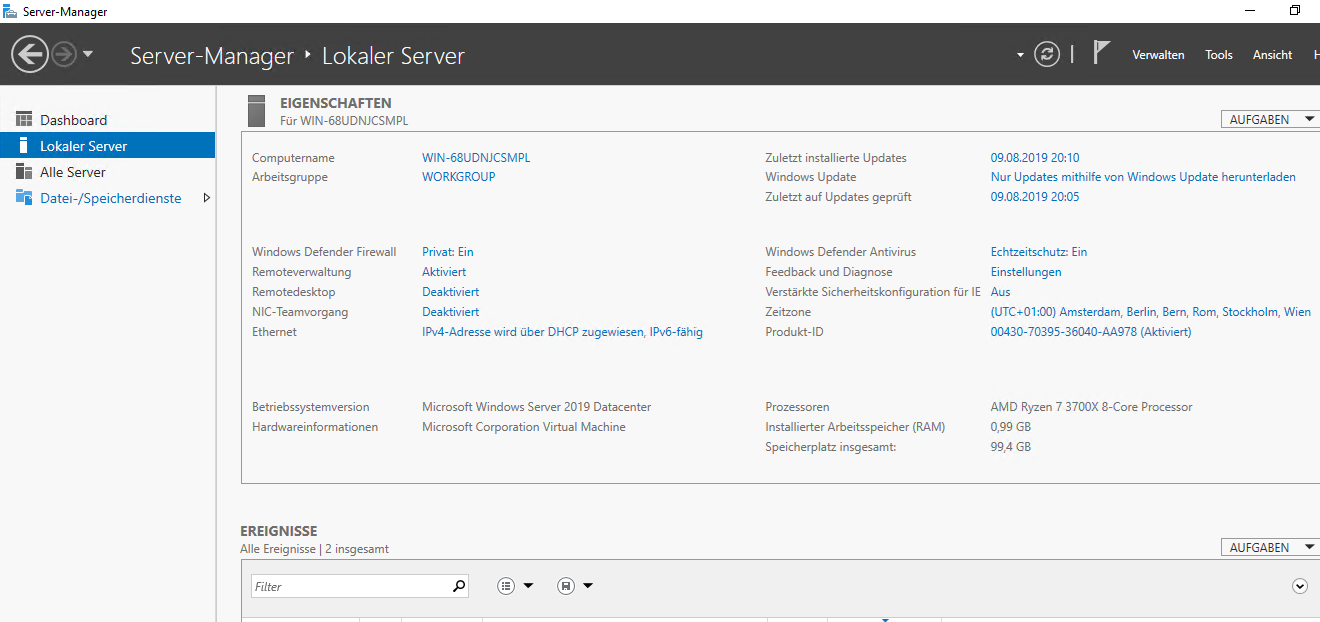This screenshot has height=622, width=1320.
Task: Open dropdown arrow next to list options
Action: 528,586
